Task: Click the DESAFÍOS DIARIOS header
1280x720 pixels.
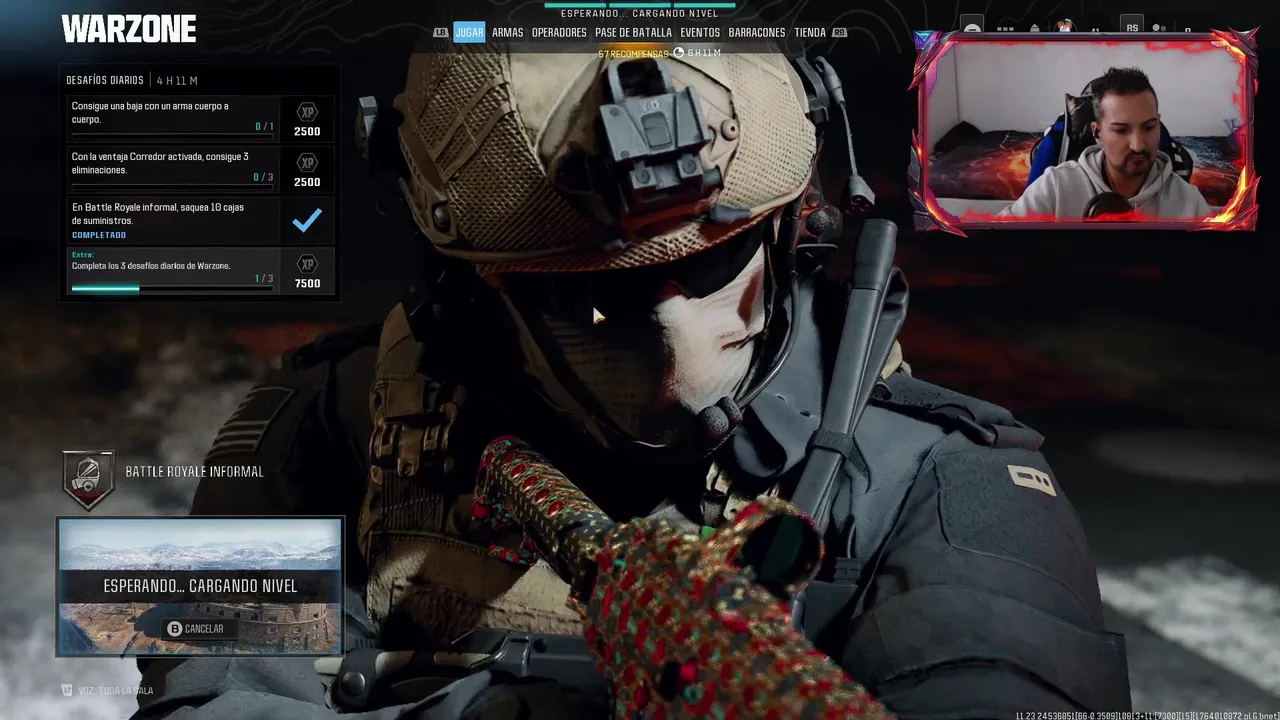Action: [x=105, y=80]
